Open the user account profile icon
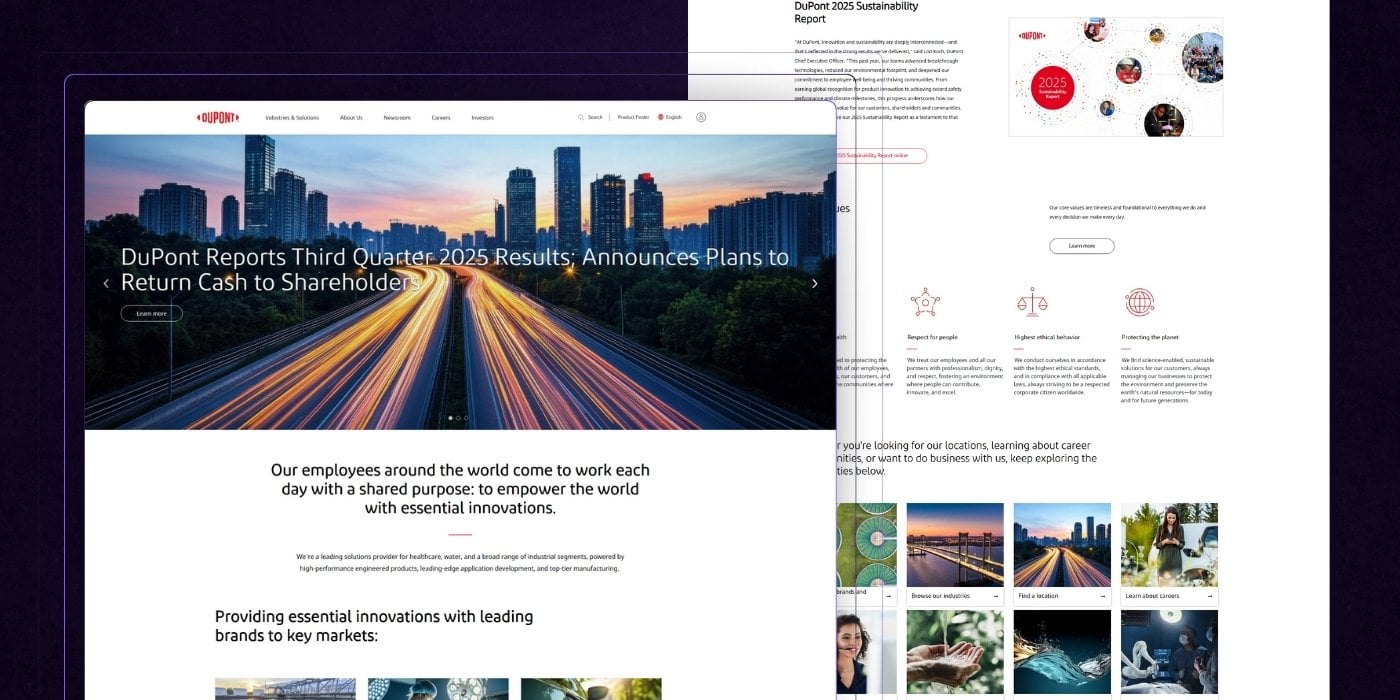The width and height of the screenshot is (1400, 700). coord(701,117)
